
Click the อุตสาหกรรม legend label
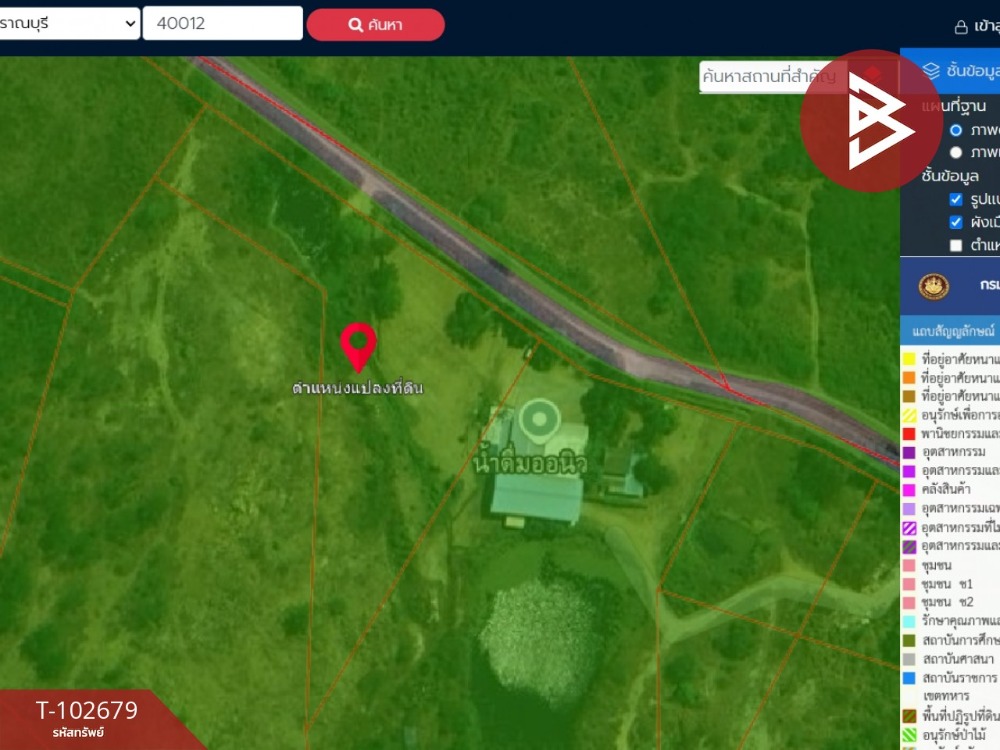[x=953, y=452]
